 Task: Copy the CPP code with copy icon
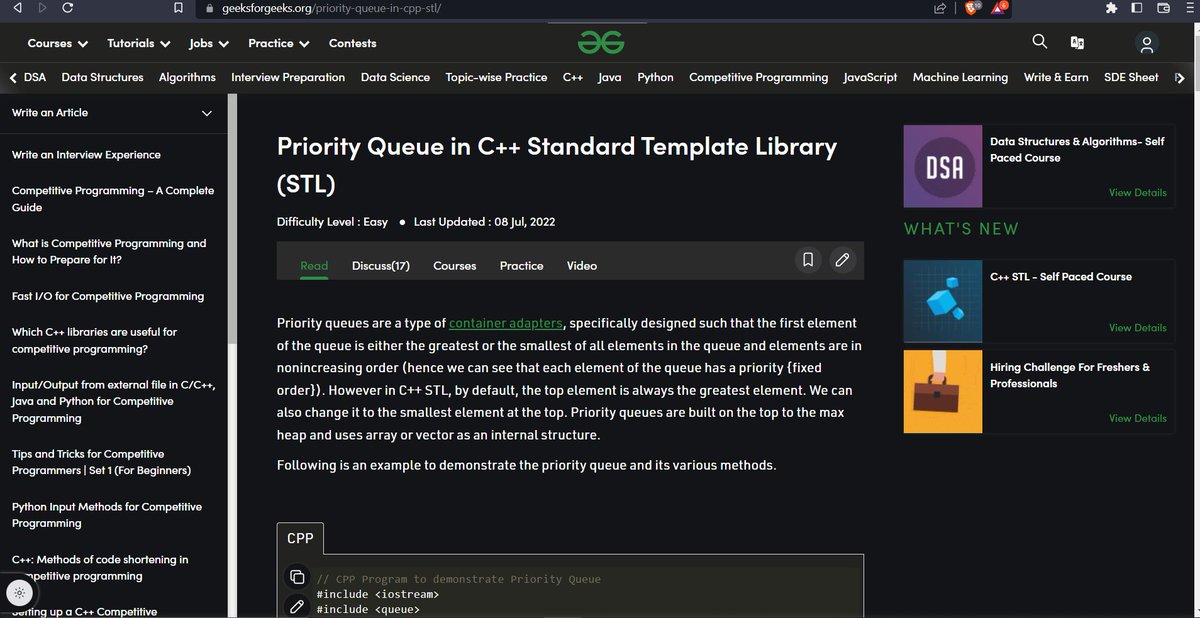[297, 577]
